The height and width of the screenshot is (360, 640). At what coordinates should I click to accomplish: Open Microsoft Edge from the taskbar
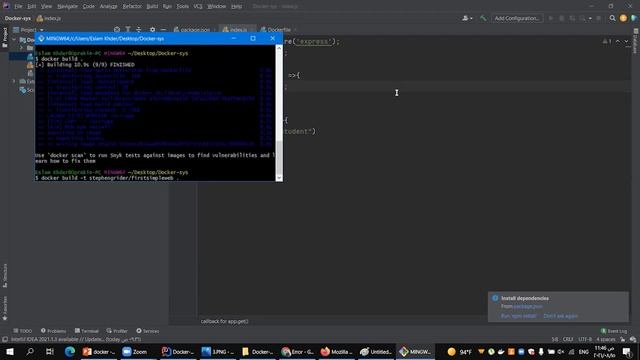(70, 351)
